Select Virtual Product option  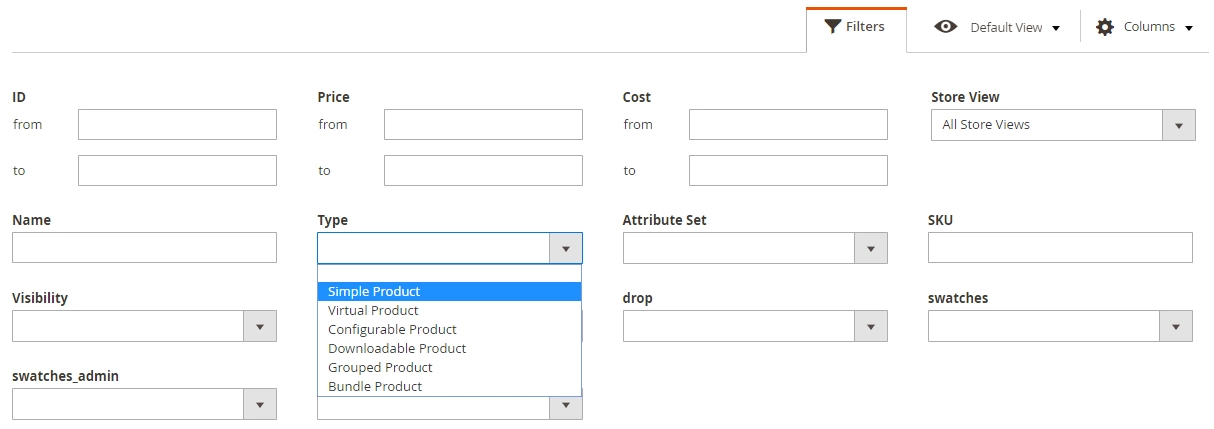(x=450, y=311)
